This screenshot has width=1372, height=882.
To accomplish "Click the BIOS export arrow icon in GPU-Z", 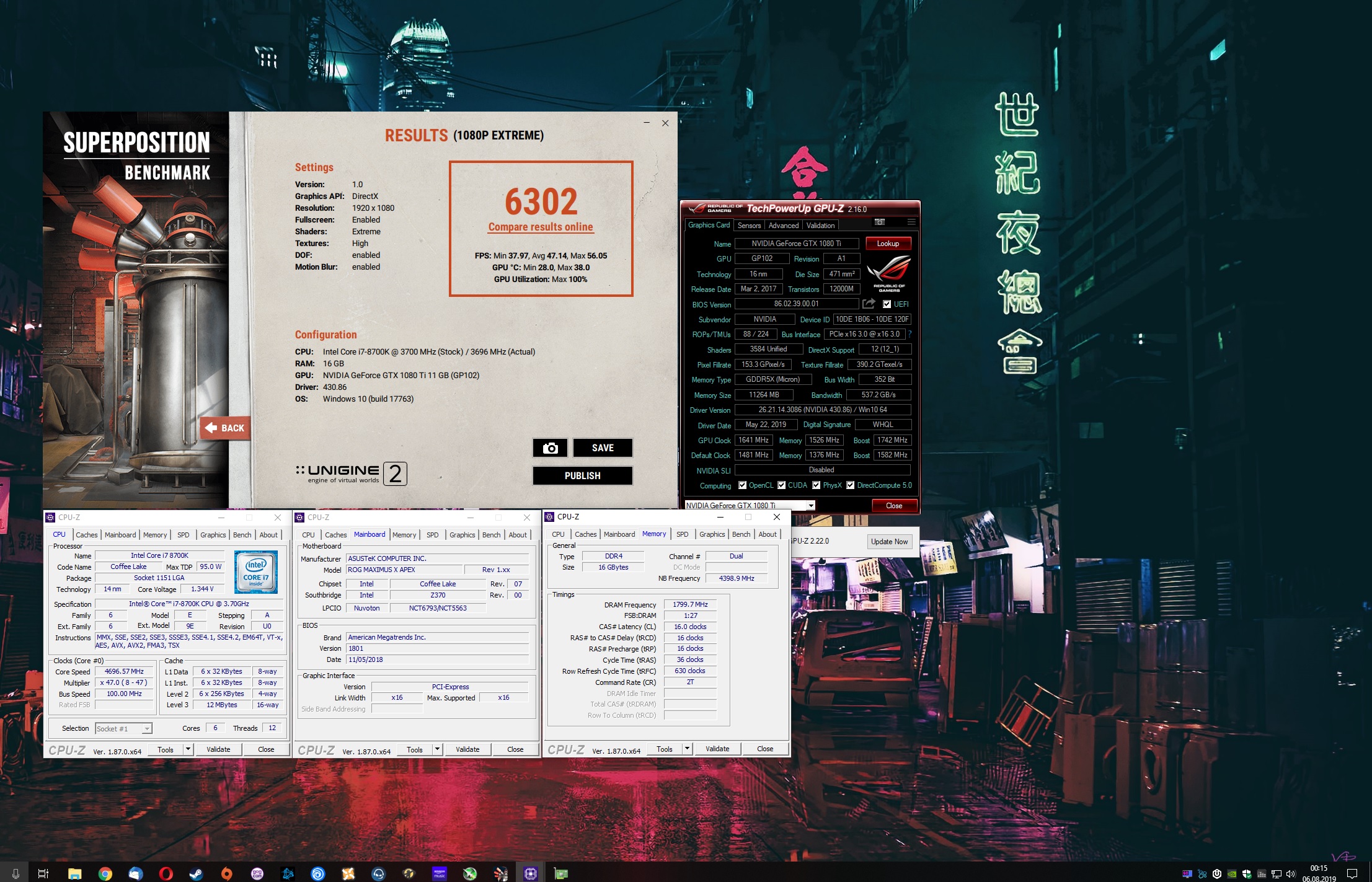I will (869, 304).
